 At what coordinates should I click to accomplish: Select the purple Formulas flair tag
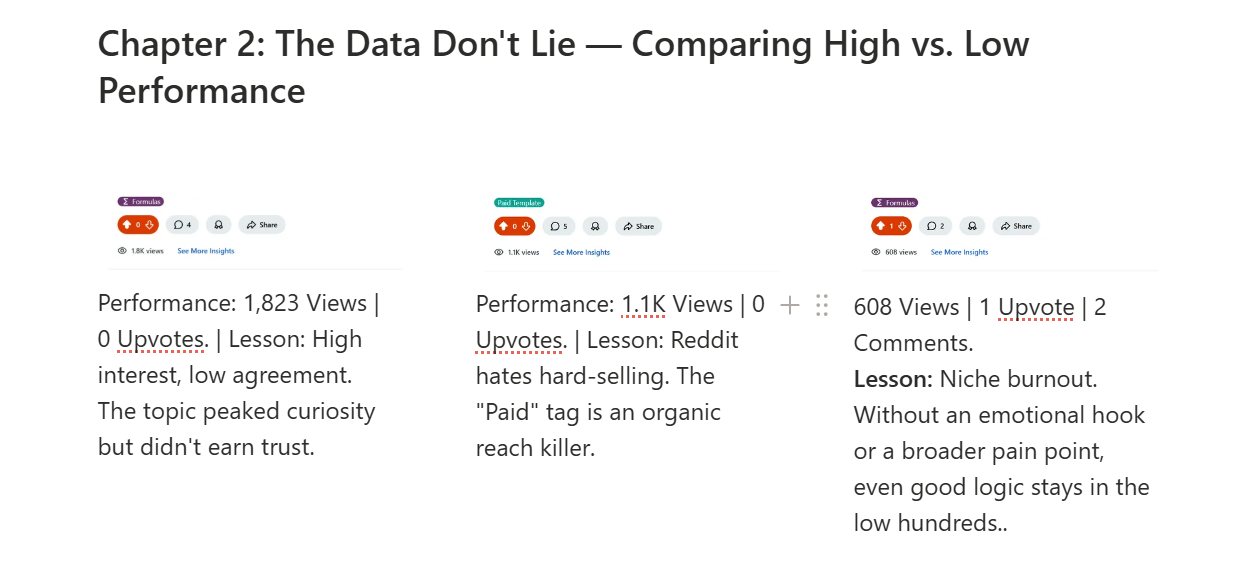click(140, 201)
